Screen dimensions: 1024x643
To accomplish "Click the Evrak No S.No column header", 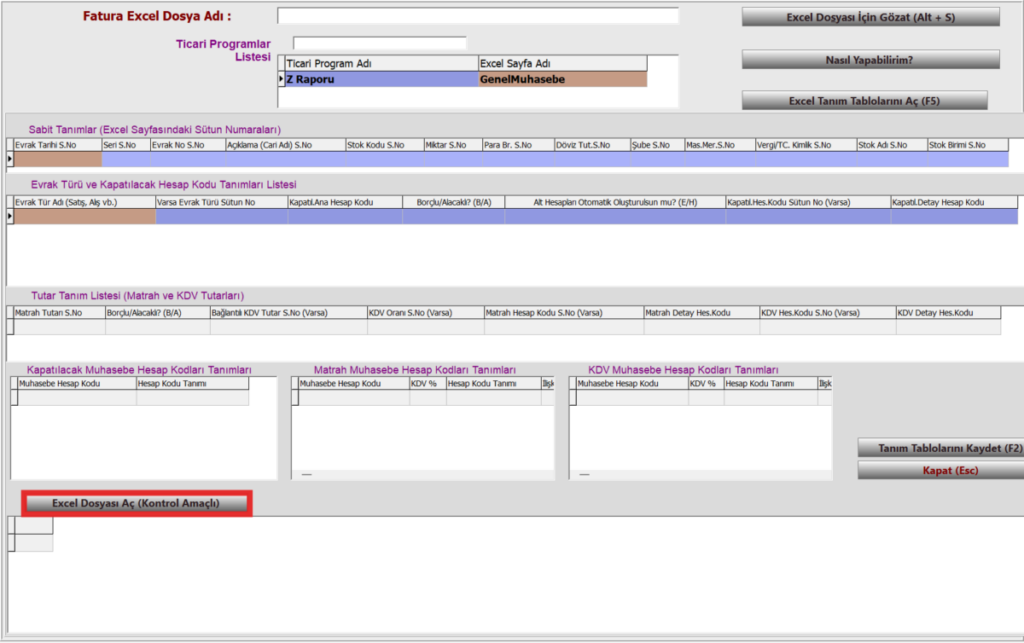I will click(188, 145).
